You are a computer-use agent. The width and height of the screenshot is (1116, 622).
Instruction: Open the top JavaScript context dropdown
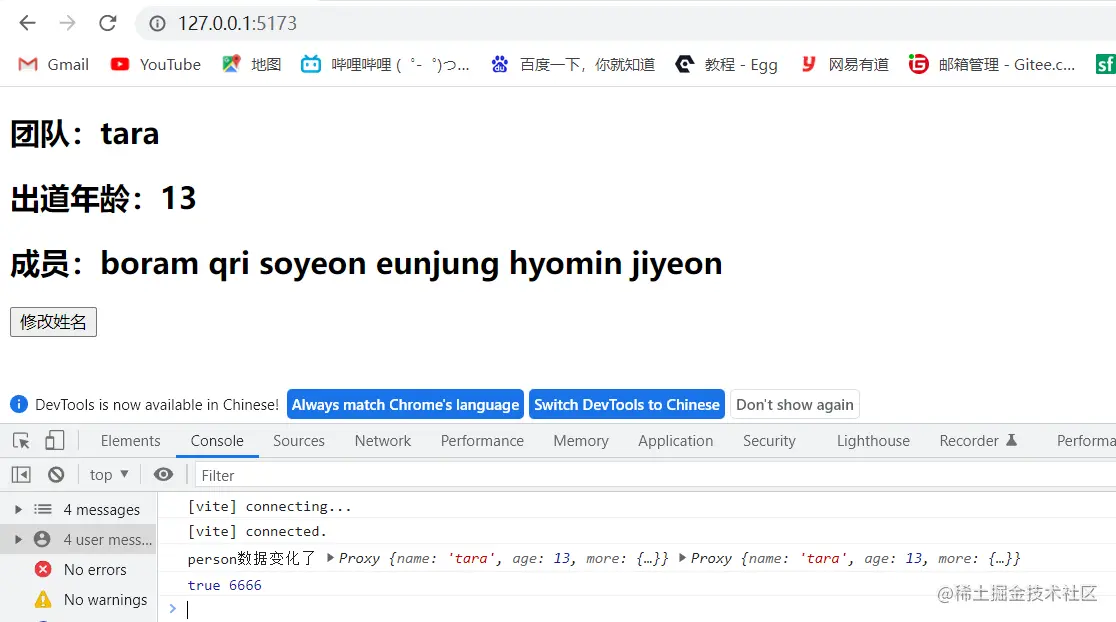(x=109, y=475)
